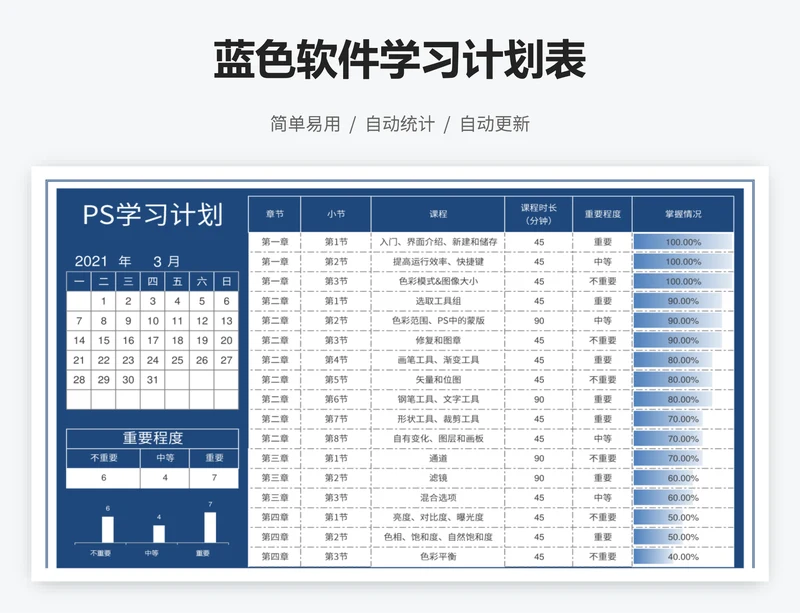Select course cell 色相、饱和度、自然饱和度
The height and width of the screenshot is (613, 800).
click(438, 537)
